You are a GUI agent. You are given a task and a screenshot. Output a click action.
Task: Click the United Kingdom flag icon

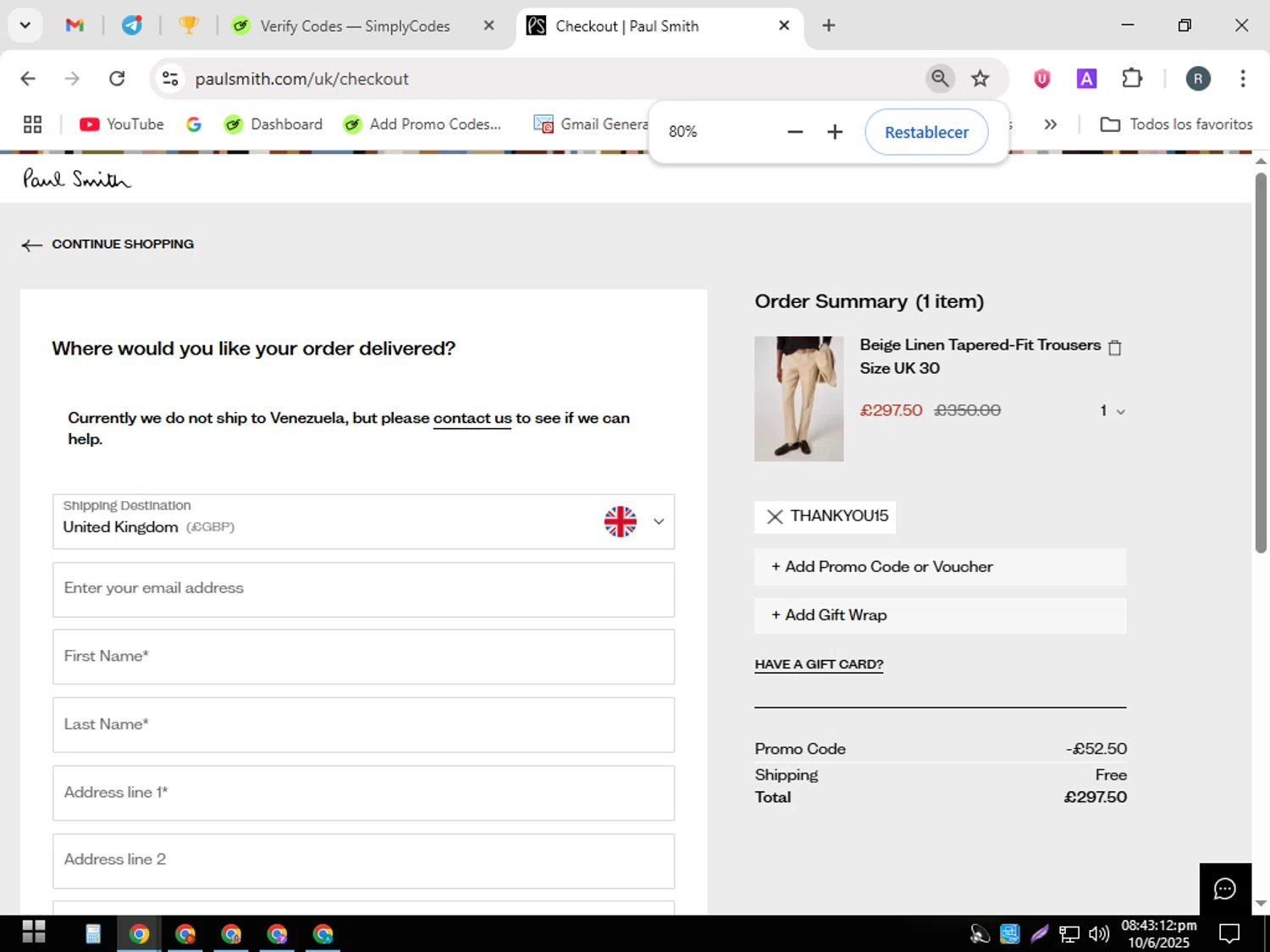click(620, 521)
